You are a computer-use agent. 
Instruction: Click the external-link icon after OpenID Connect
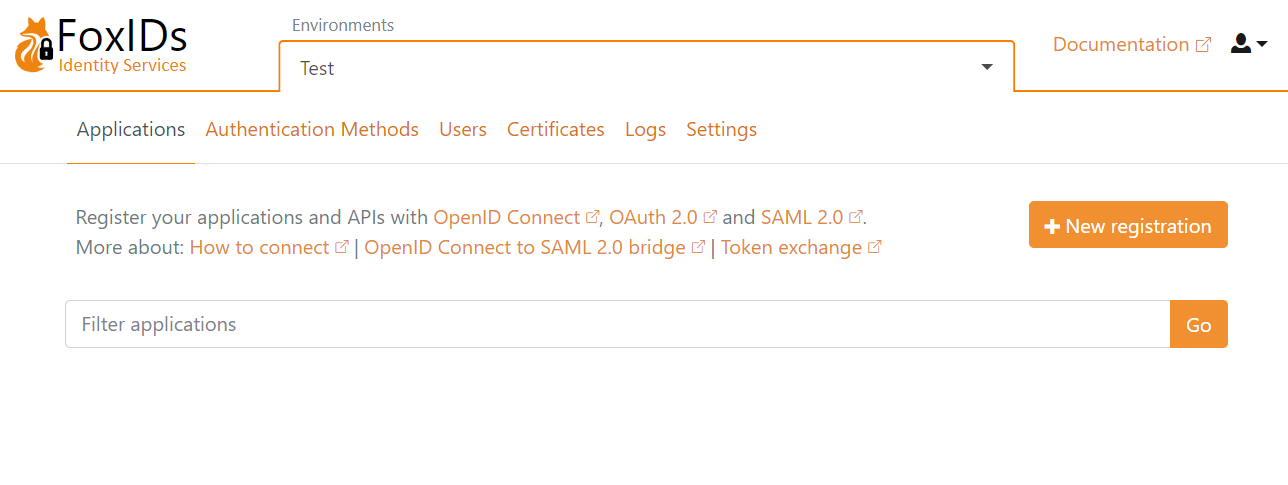[x=592, y=217]
